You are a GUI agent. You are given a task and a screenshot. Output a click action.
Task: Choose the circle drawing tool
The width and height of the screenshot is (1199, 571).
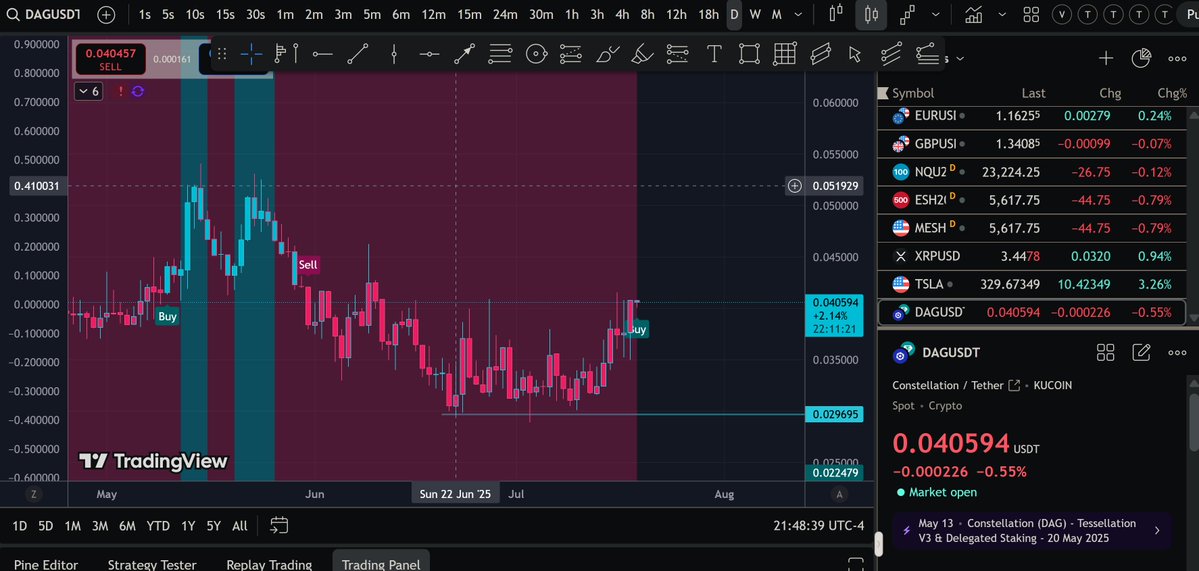(x=536, y=54)
